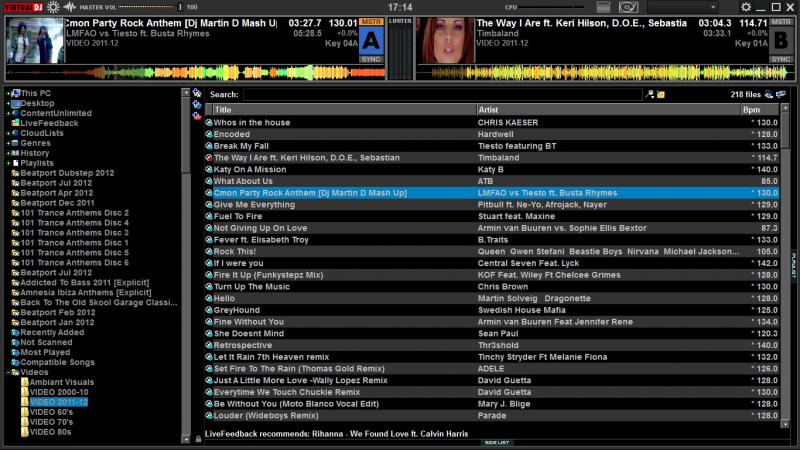Select Recently Added filter folder
The height and width of the screenshot is (450, 800).
tap(48, 332)
